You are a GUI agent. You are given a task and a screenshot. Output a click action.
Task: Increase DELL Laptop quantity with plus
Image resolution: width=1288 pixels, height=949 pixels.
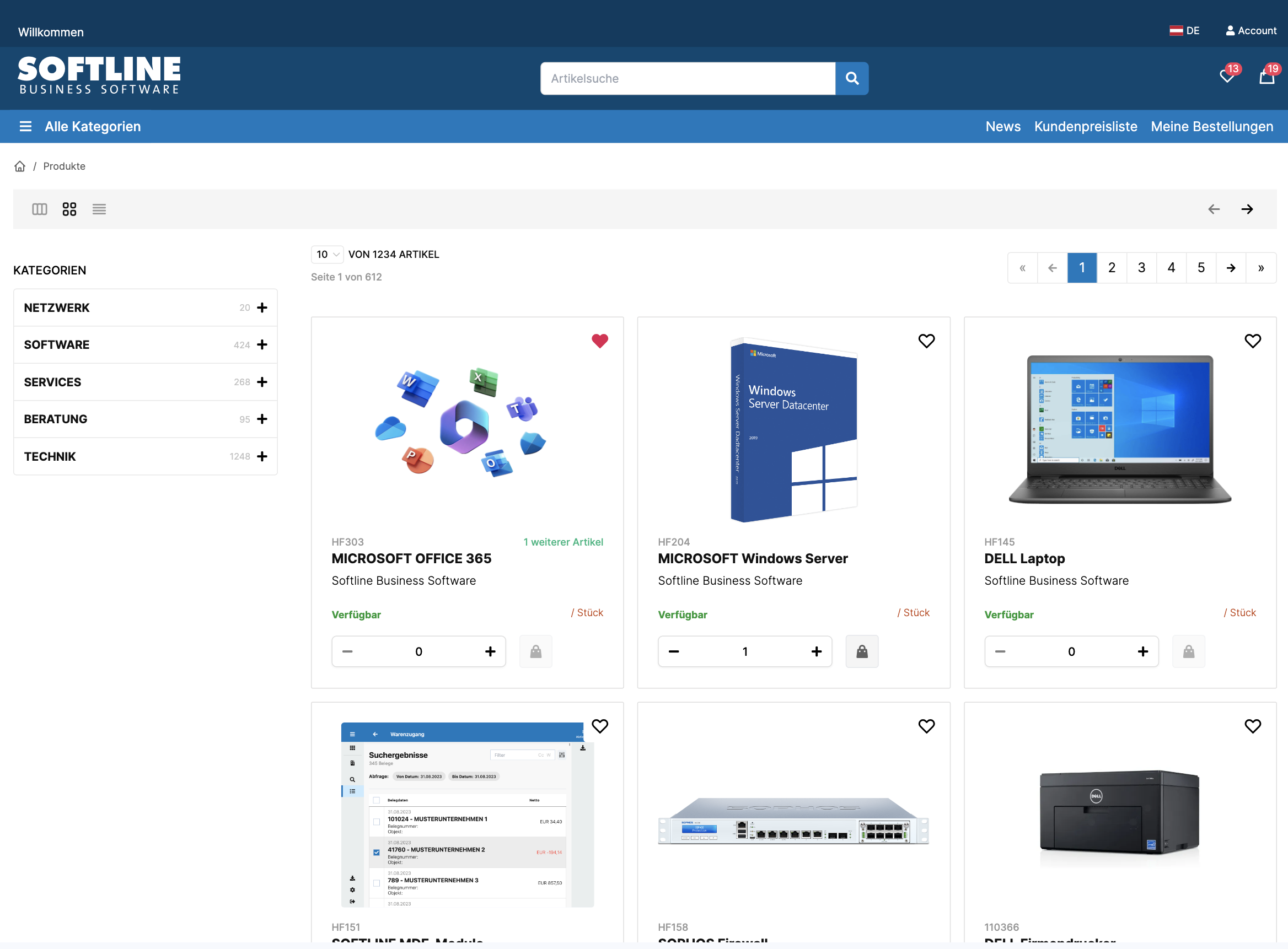(1142, 651)
